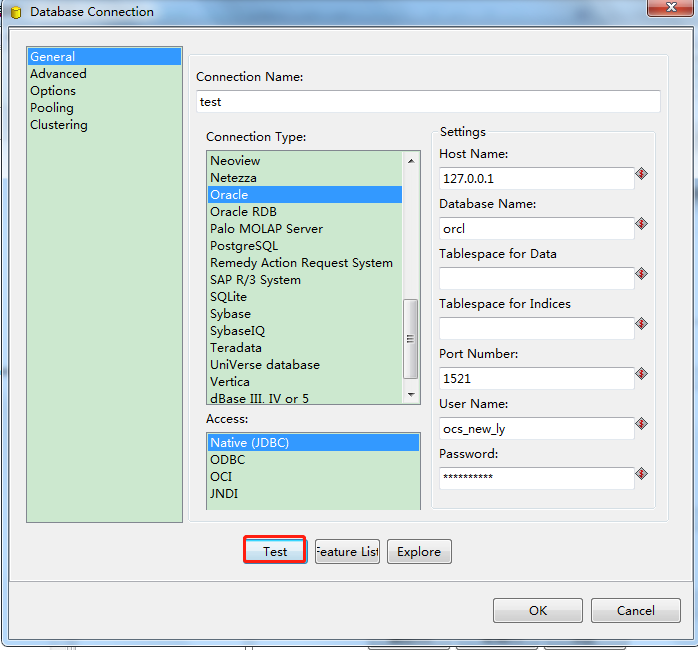Click the database icon in title bar
Viewport: 698px width, 650px height.
pos(16,12)
